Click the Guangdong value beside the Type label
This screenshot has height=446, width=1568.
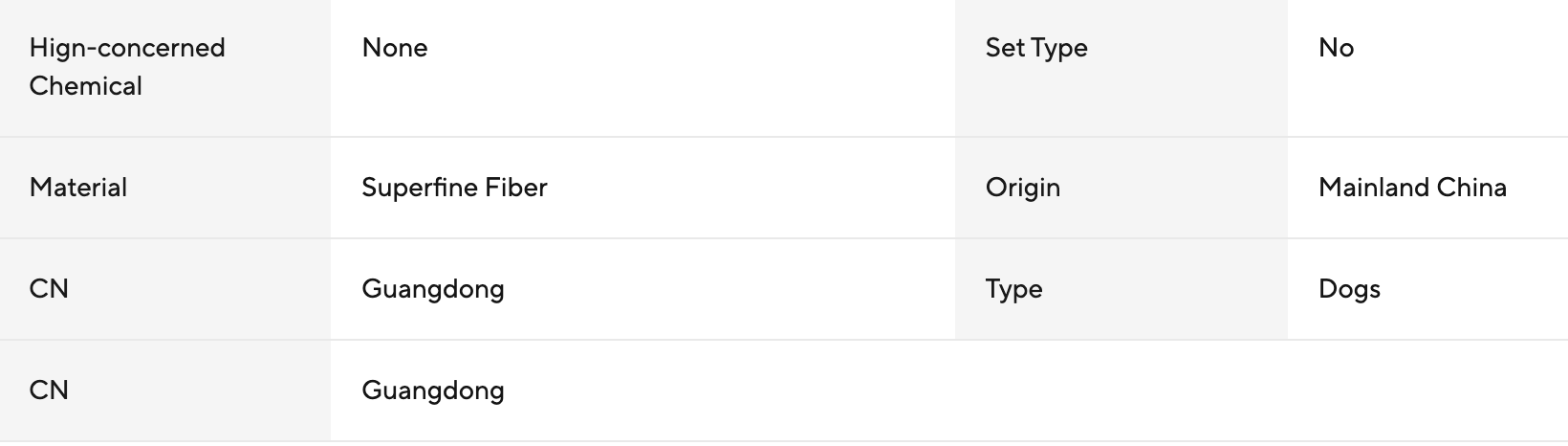click(x=433, y=289)
